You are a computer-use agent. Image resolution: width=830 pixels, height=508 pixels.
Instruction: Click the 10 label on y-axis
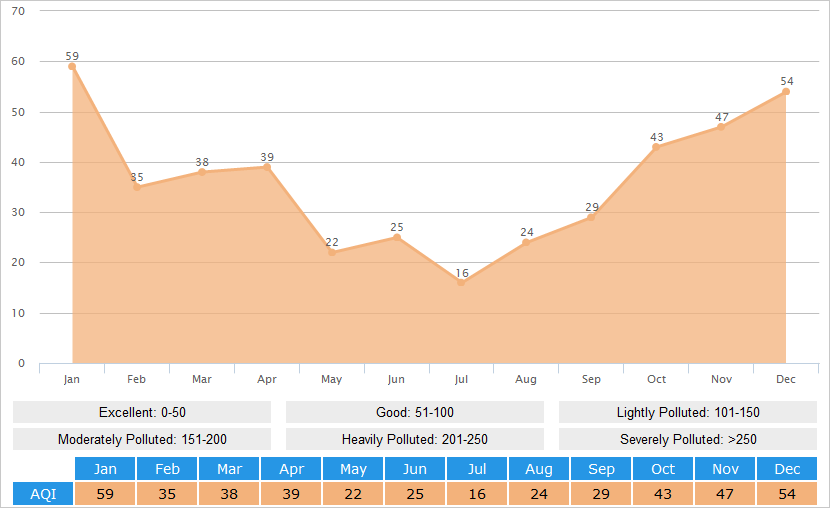(18, 313)
